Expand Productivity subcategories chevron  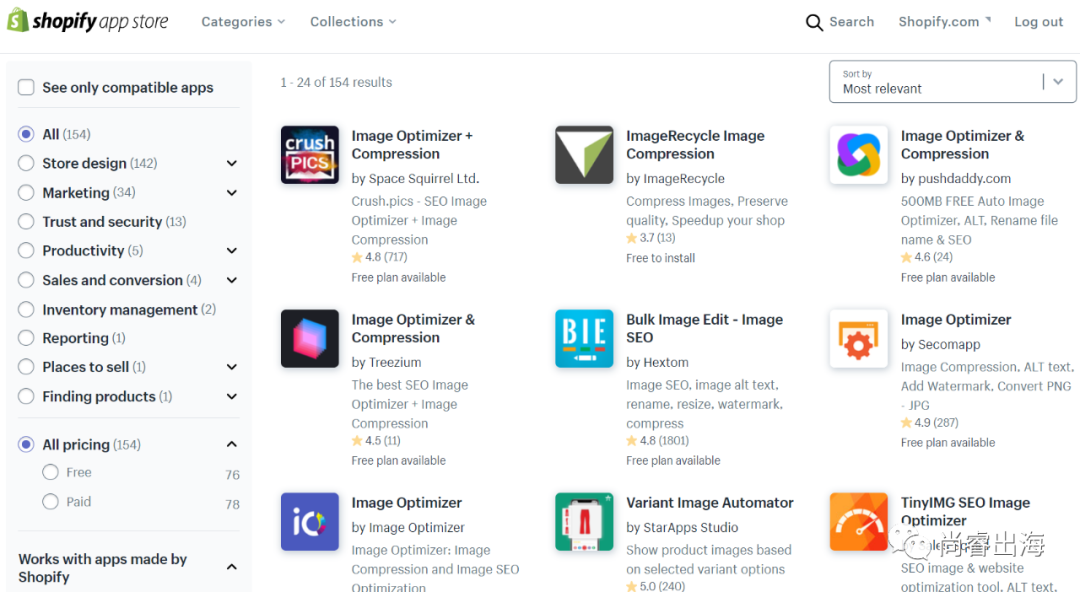pos(232,251)
